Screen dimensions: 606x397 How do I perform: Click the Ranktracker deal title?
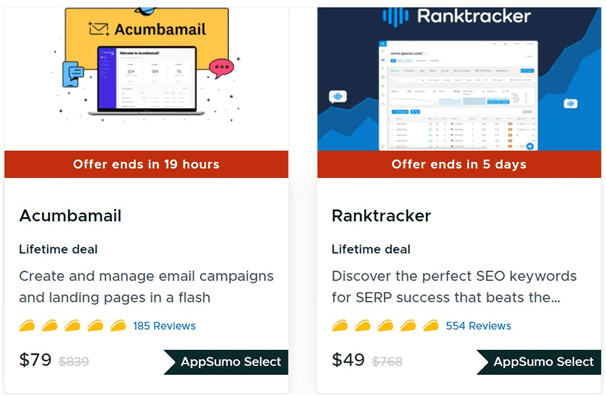coord(381,216)
